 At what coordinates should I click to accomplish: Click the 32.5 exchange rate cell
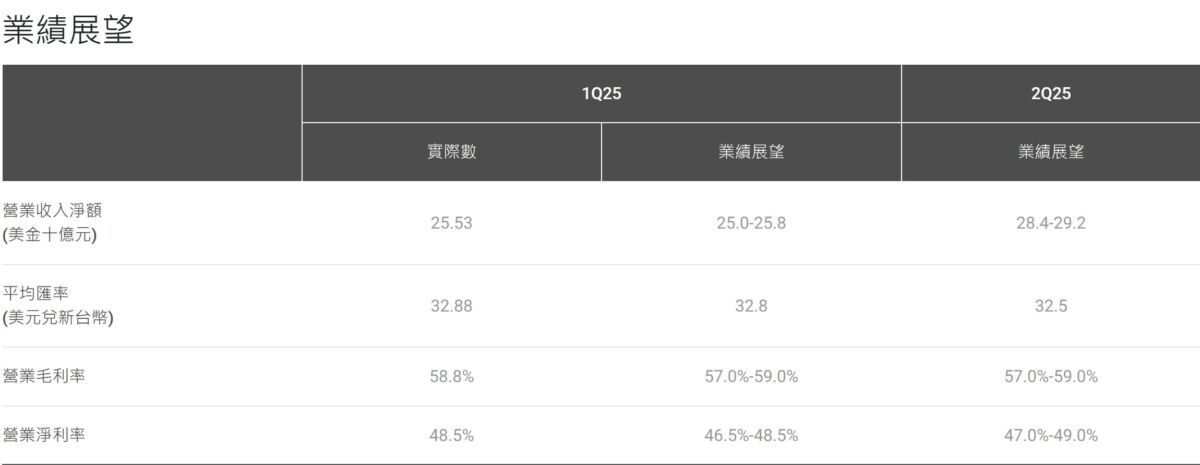pyautogui.click(x=1050, y=306)
